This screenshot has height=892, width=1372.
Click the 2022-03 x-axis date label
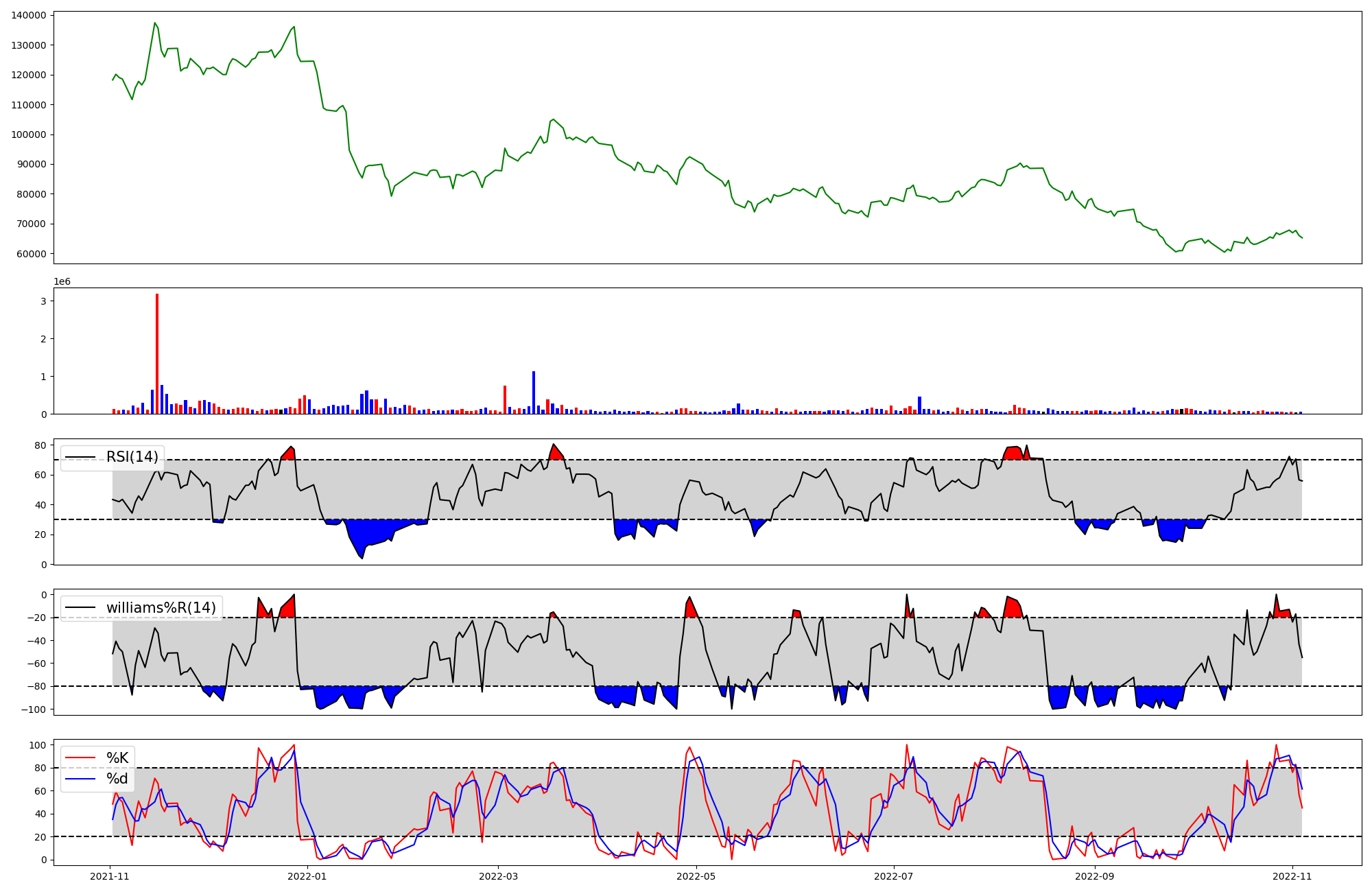(x=498, y=876)
